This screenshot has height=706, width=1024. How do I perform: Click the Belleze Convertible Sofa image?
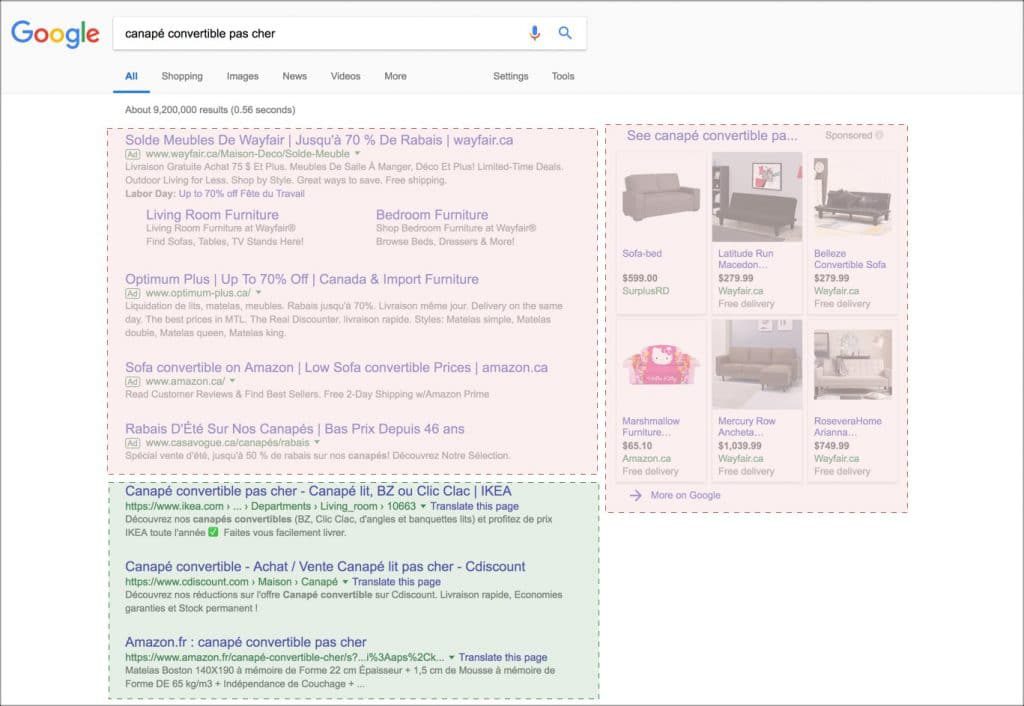pyautogui.click(x=852, y=197)
